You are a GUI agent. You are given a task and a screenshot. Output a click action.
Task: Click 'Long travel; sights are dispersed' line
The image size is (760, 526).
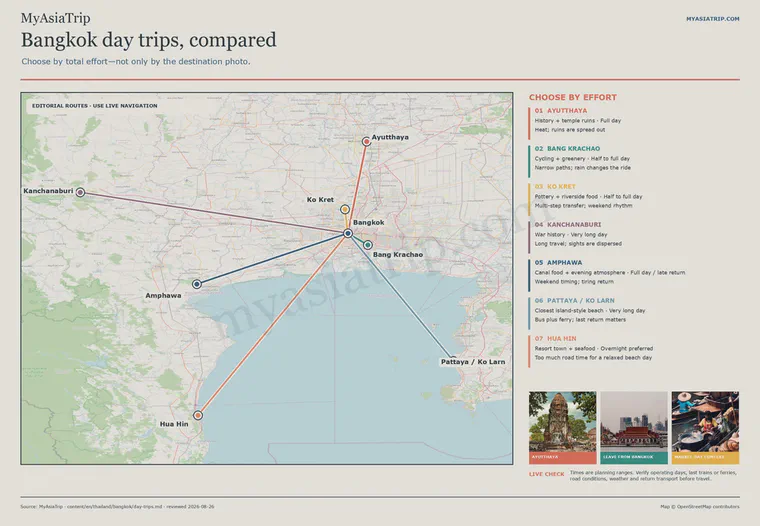578,243
